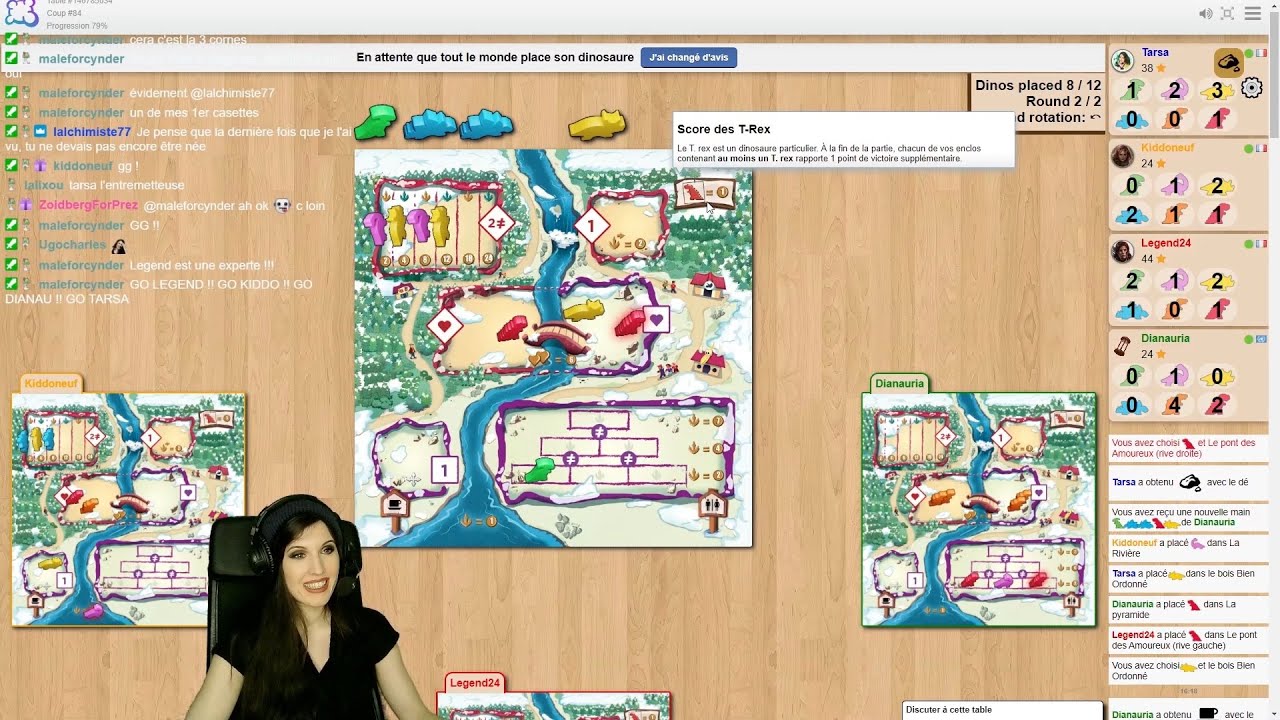The height and width of the screenshot is (720, 1280).
Task: Click chat username "ZoidbergForPrez"
Action: point(88,205)
